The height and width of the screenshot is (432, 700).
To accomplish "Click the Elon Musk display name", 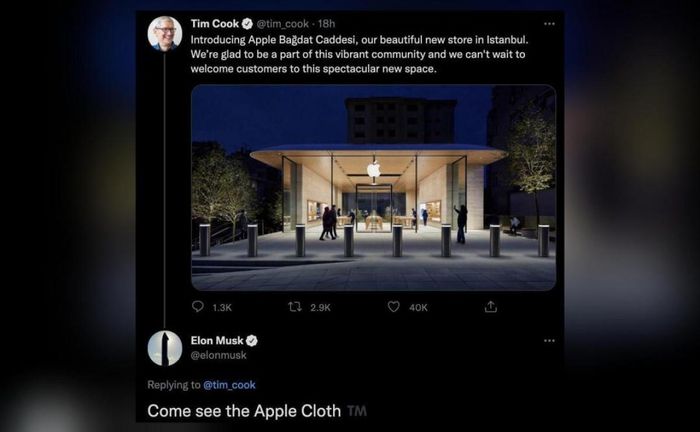I will (217, 340).
